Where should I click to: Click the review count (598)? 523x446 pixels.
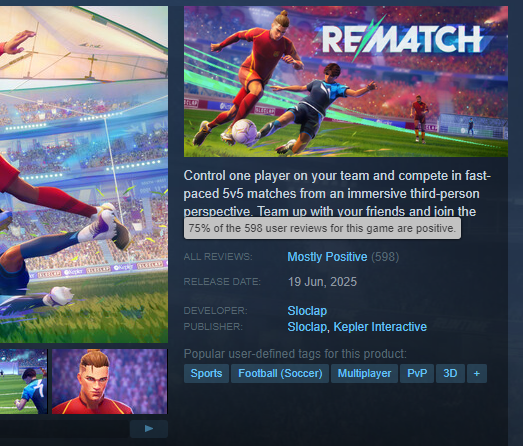click(x=385, y=257)
